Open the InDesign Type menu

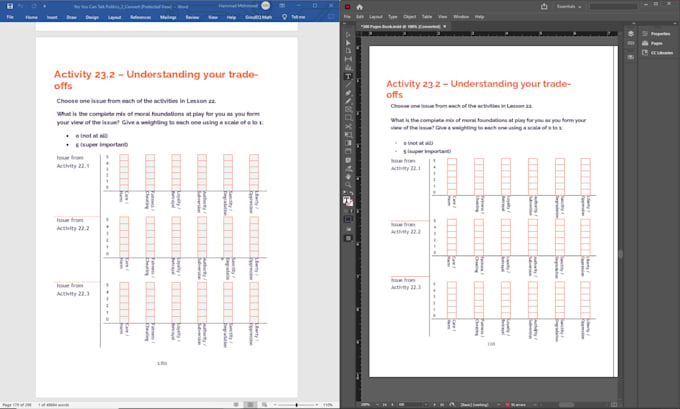392,16
